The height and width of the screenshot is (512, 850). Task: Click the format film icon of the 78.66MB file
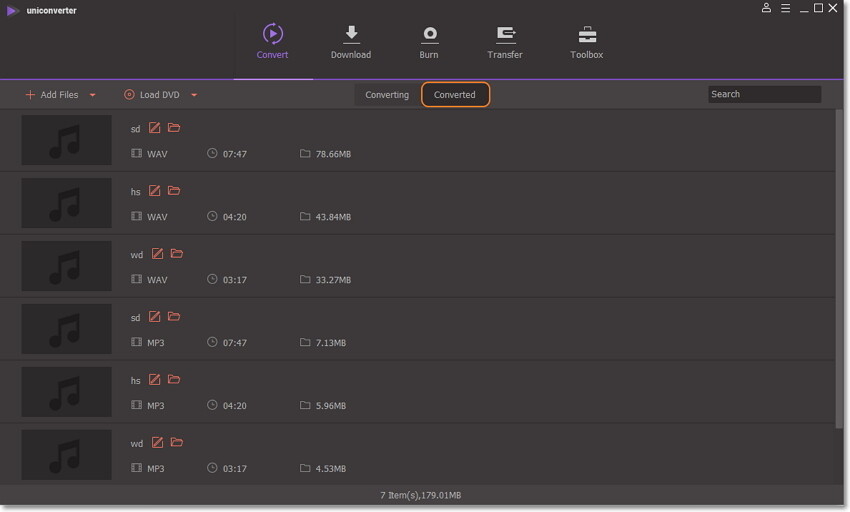coord(137,153)
